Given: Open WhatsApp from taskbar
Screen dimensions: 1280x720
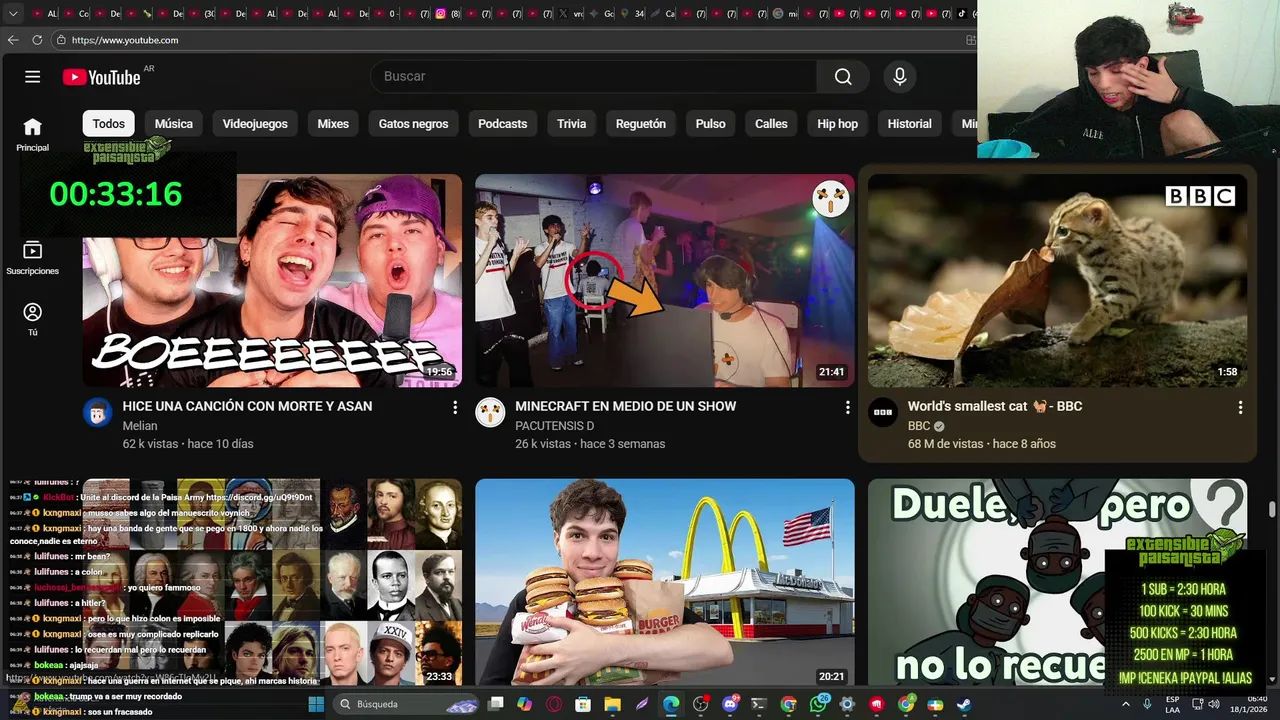Looking at the screenshot, I should click(x=818, y=704).
